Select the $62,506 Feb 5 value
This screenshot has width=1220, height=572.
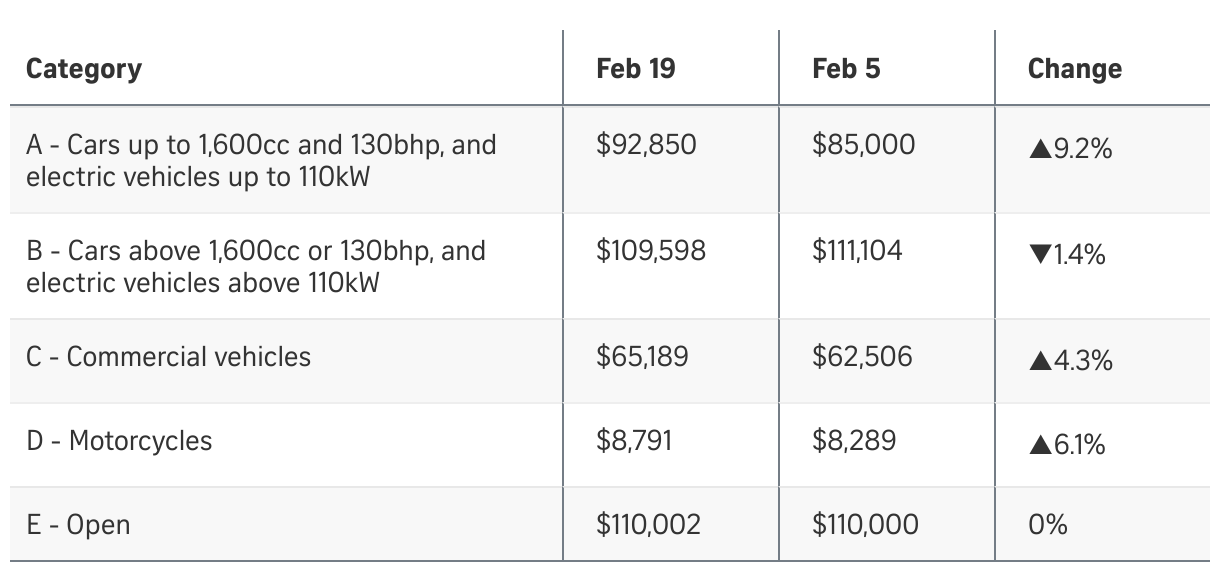[862, 357]
